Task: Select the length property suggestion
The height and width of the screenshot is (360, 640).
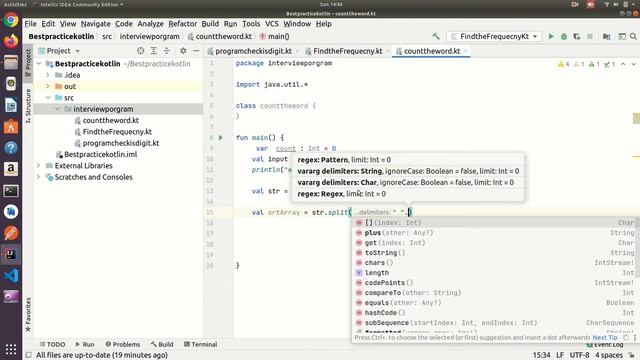Action: coord(495,273)
